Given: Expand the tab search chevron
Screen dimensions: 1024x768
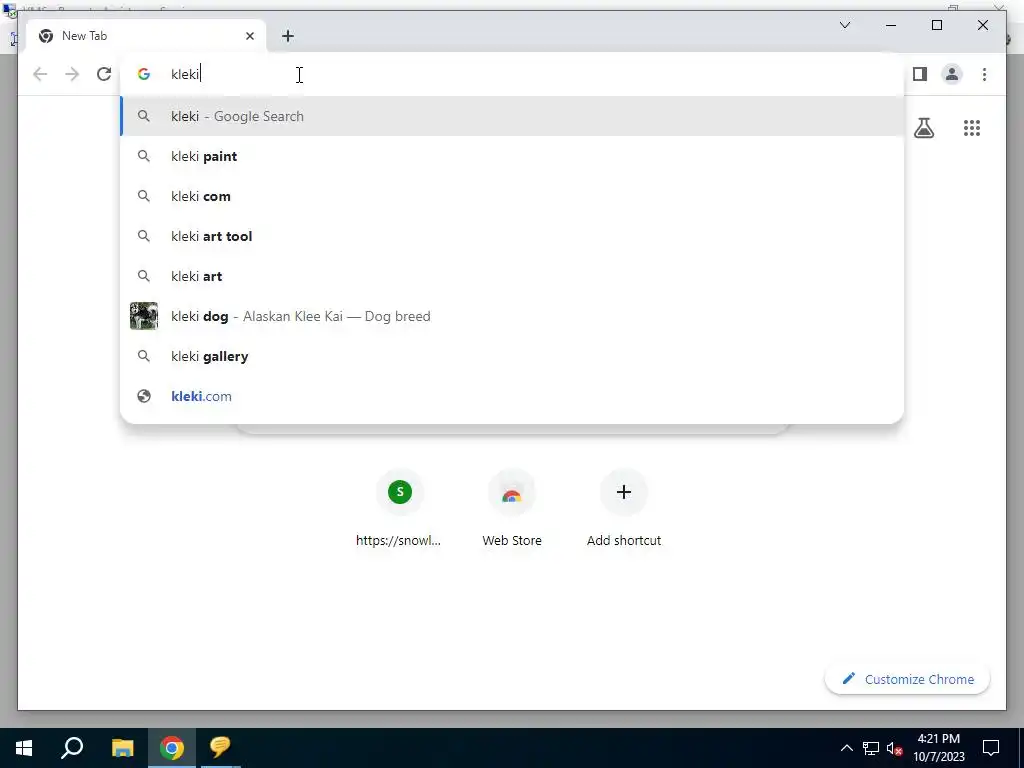Looking at the screenshot, I should 844,25.
